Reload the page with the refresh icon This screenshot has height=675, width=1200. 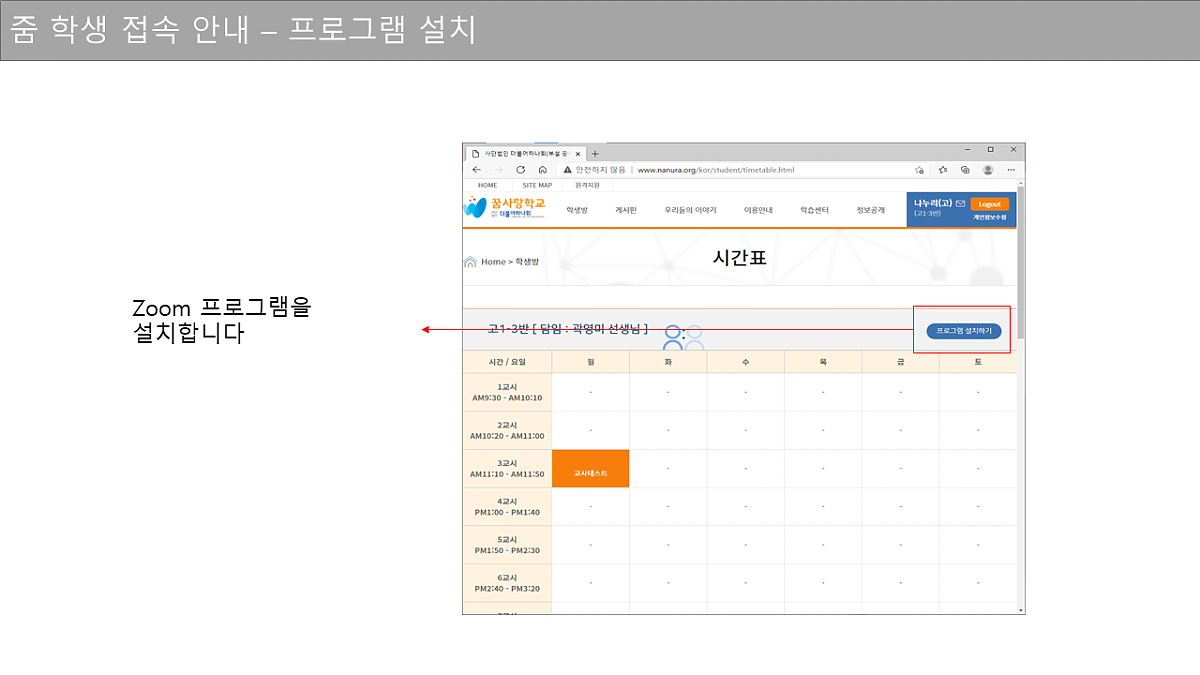pyautogui.click(x=521, y=170)
